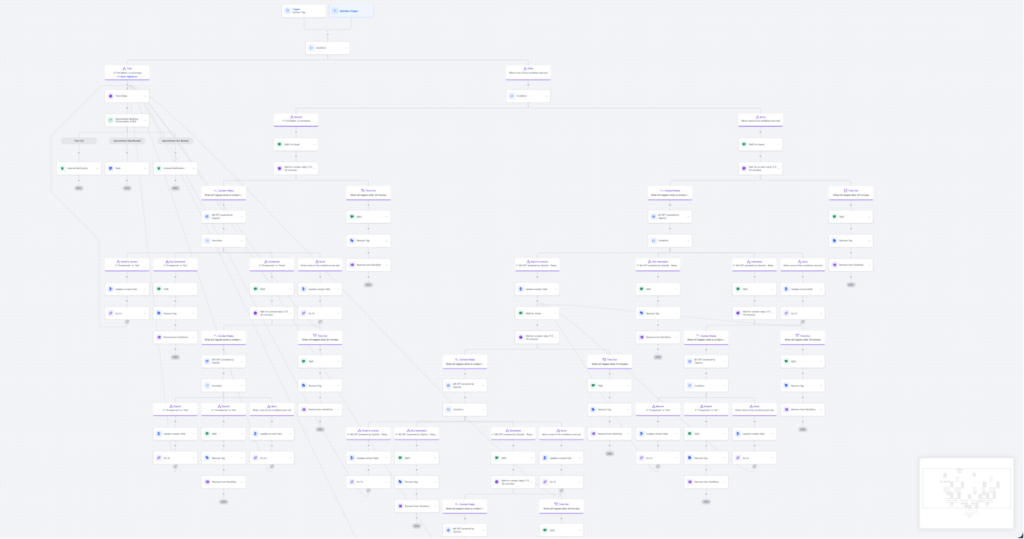
Task: Click plus connector directly below SMS For Name
Action: [x=760, y=156]
